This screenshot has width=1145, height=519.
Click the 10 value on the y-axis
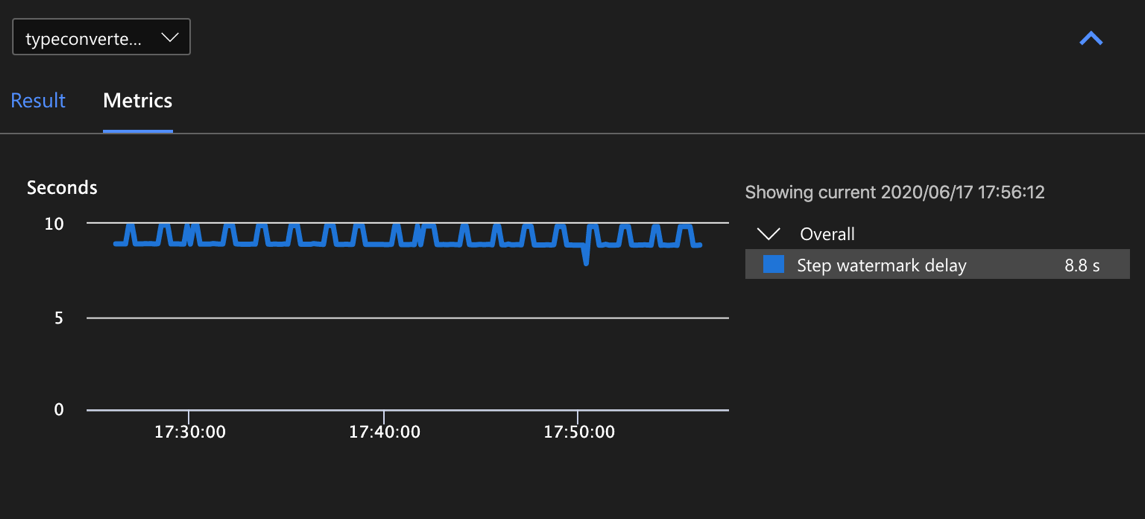[54, 224]
